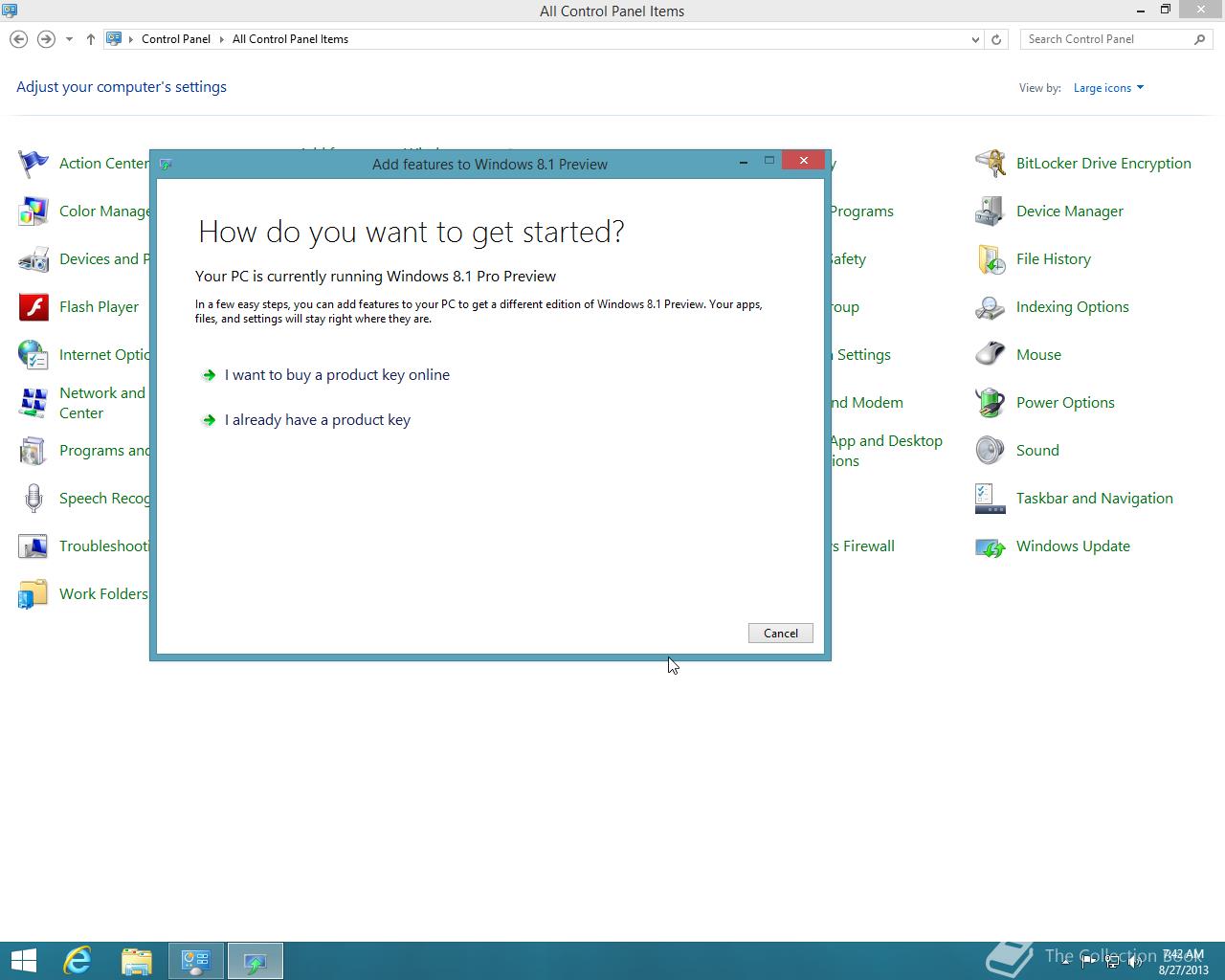This screenshot has width=1225, height=980.
Task: Open Work Folders icon
Action: click(x=33, y=594)
